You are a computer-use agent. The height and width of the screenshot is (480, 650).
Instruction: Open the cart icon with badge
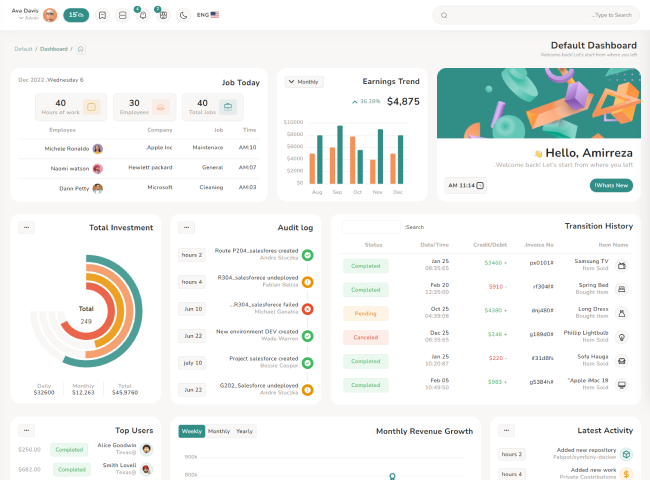coord(163,15)
